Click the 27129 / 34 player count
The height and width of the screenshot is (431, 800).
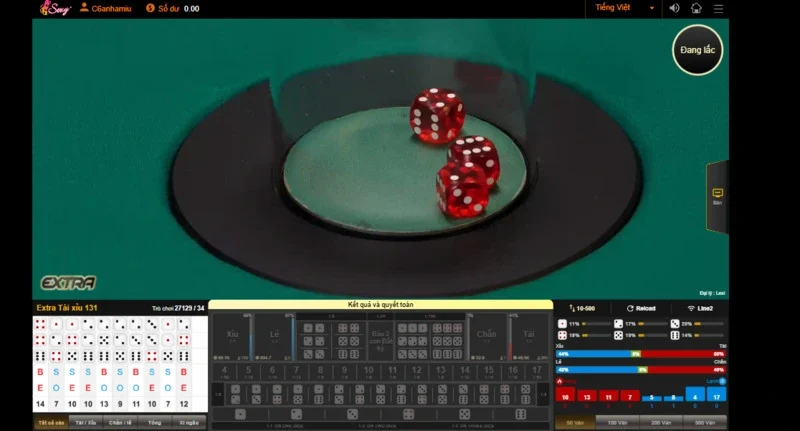pyautogui.click(x=189, y=308)
